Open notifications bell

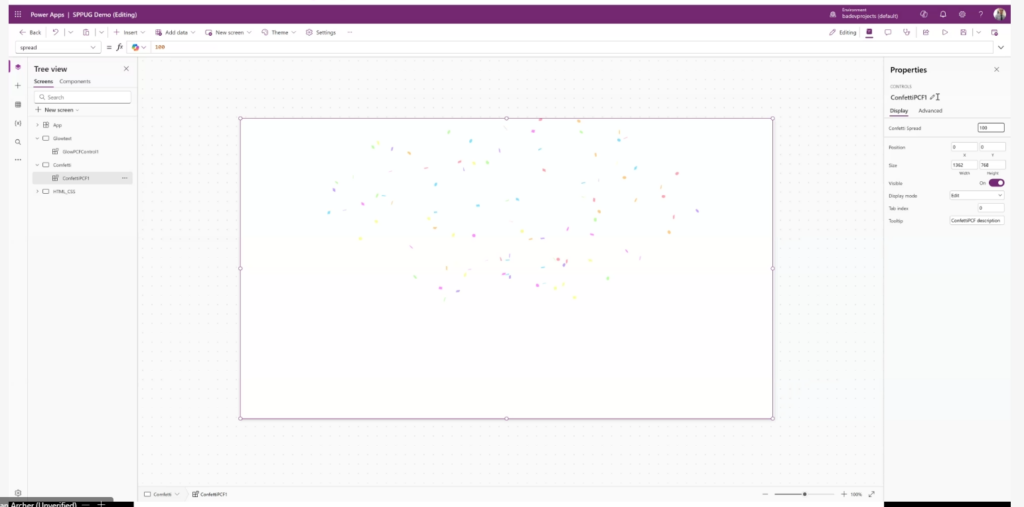[943, 14]
